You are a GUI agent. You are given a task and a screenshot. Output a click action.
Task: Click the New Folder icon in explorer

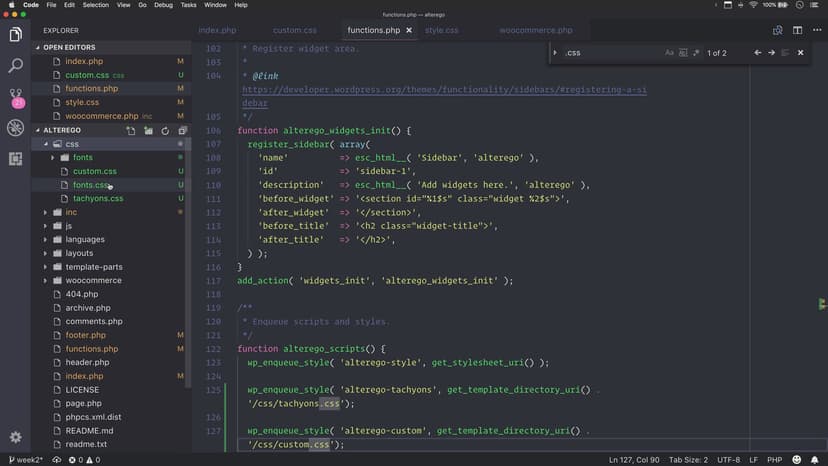point(148,130)
